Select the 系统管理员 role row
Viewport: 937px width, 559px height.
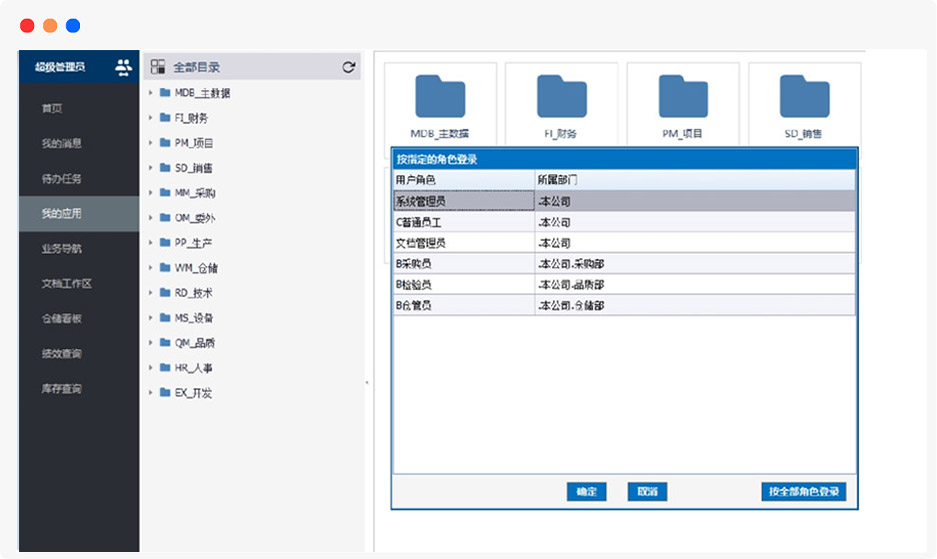pyautogui.click(x=464, y=201)
